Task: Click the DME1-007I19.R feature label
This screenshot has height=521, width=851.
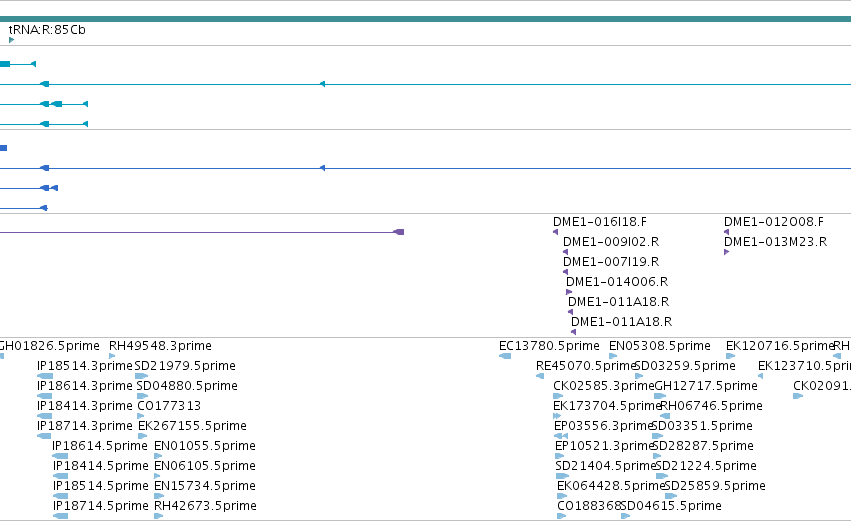Action: point(611,262)
